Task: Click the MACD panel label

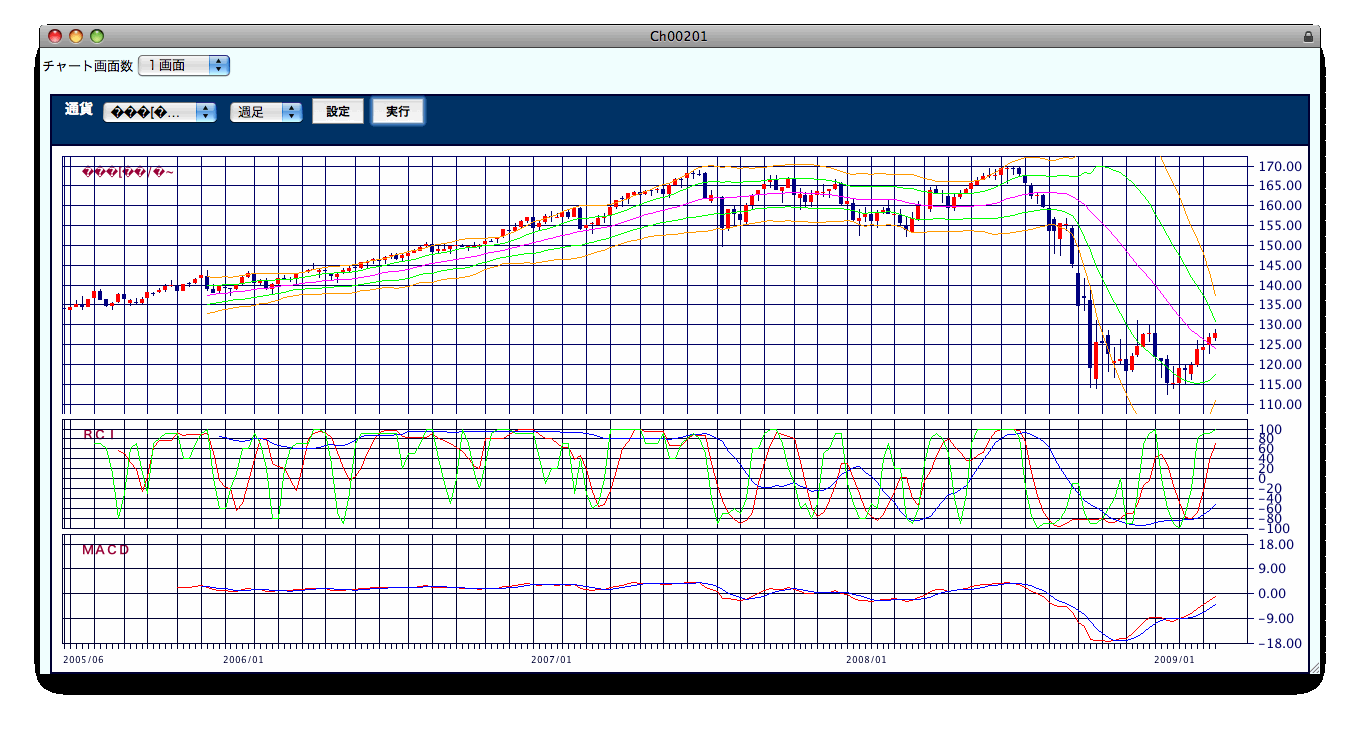Action: (106, 549)
